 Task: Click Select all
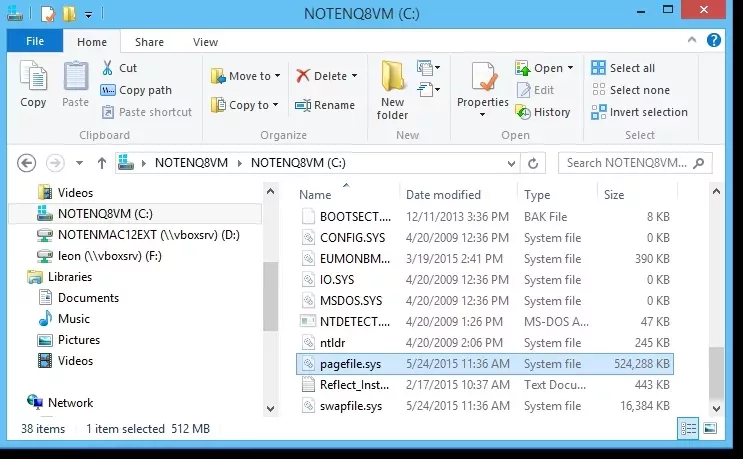coord(623,68)
